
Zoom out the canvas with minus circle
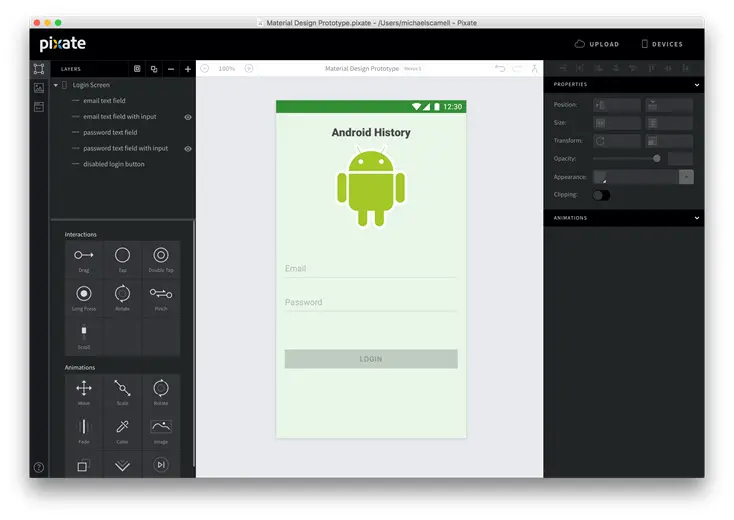click(x=205, y=68)
